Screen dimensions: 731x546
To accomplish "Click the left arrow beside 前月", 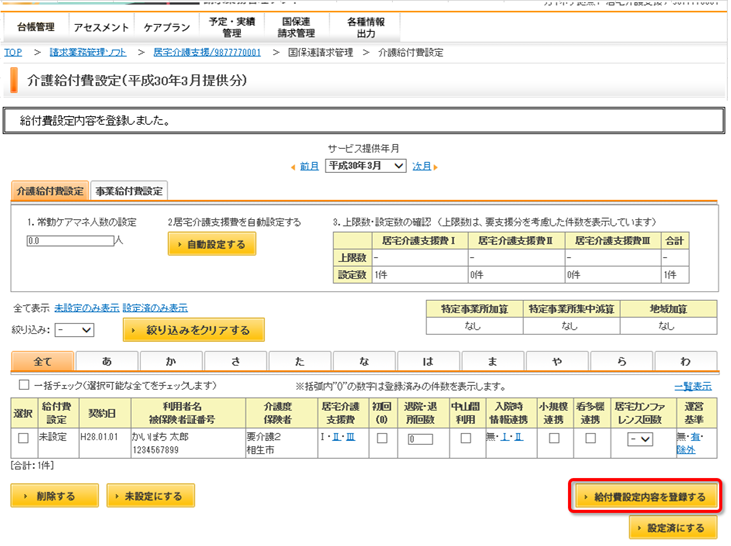I will pos(293,166).
